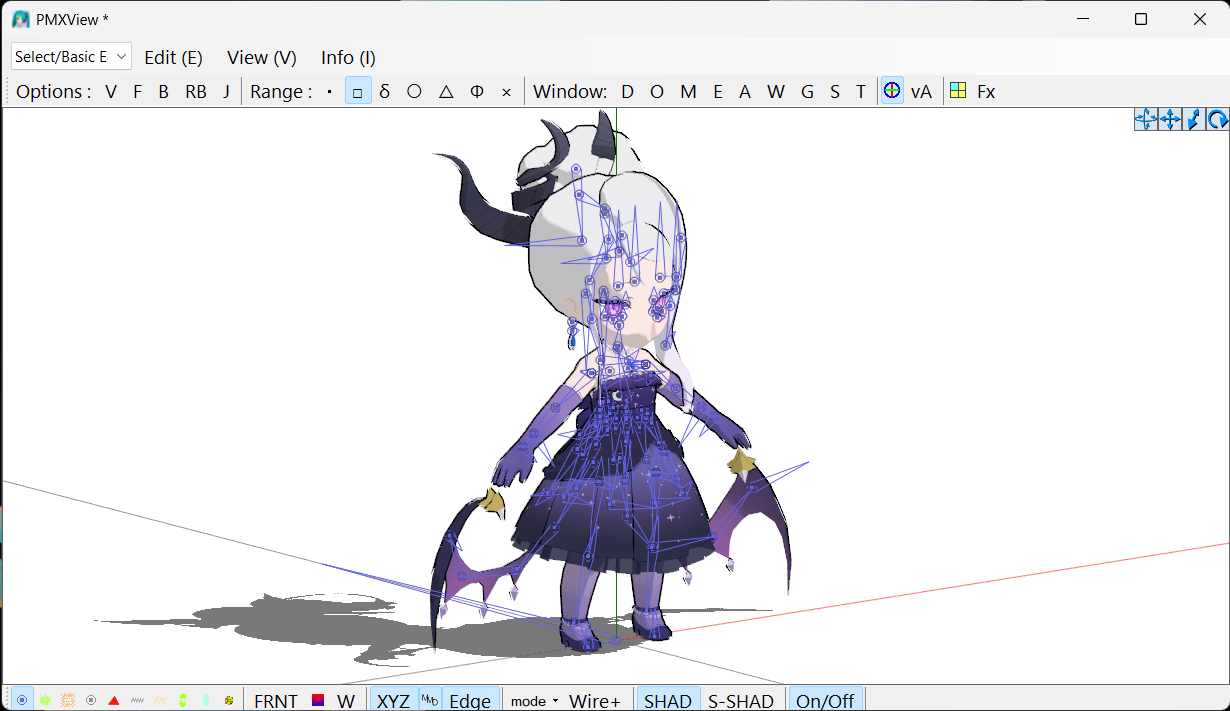Viewport: 1230px width, 711px height.
Task: Toggle Edge rendering
Action: 470,701
